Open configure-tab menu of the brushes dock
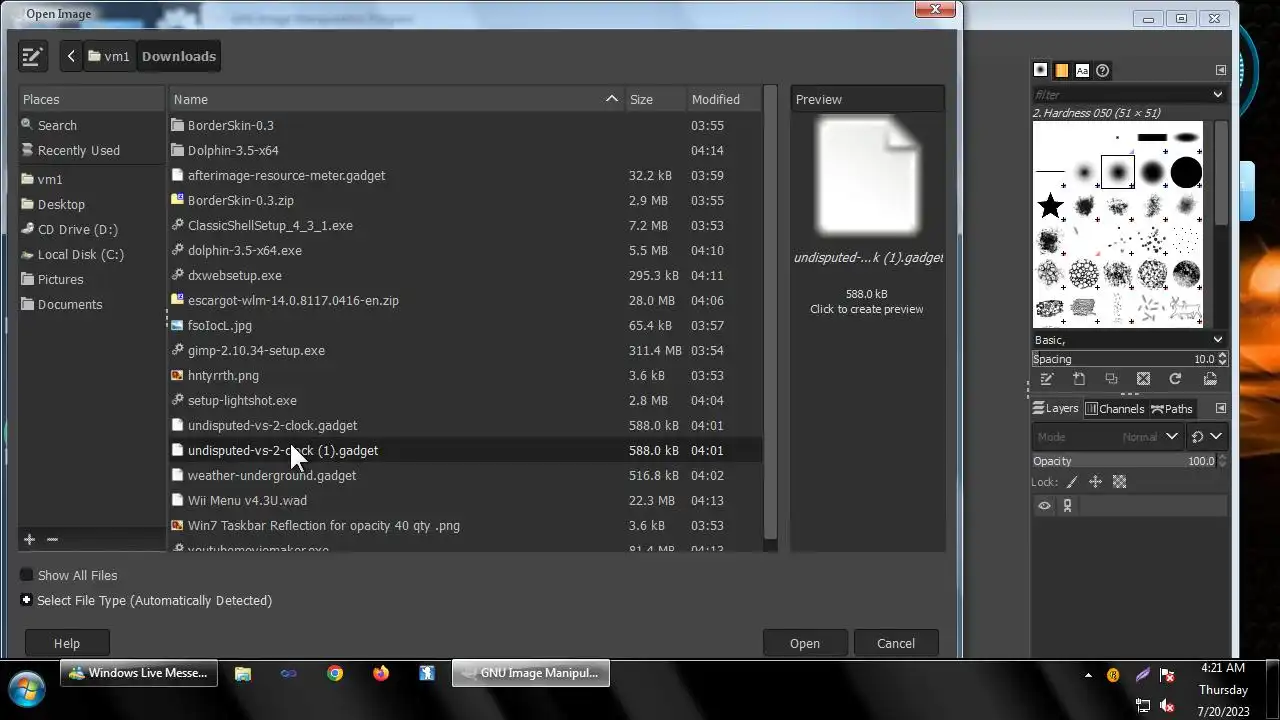Image resolution: width=1280 pixels, height=720 pixels. tap(1220, 70)
